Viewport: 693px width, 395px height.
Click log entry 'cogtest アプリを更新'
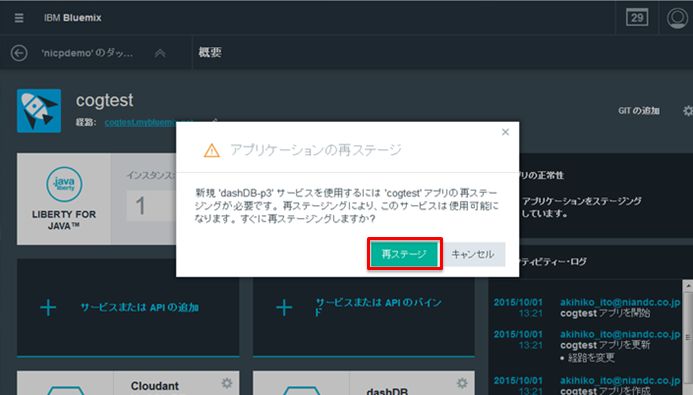coord(605,345)
